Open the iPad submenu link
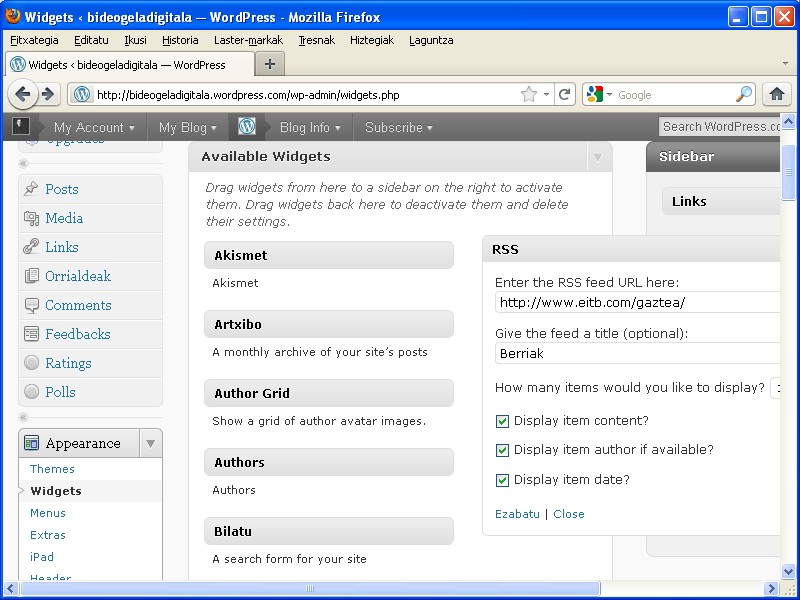 pos(42,557)
